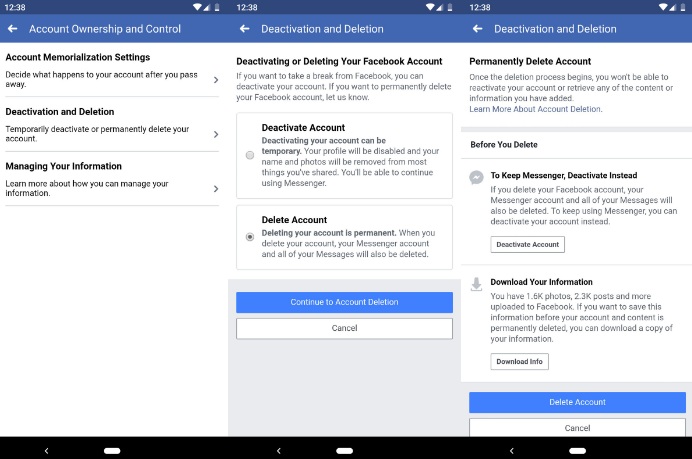The image size is (692, 459).
Task: Click Cancel under Continue to Account Deletion
Action: tap(344, 328)
